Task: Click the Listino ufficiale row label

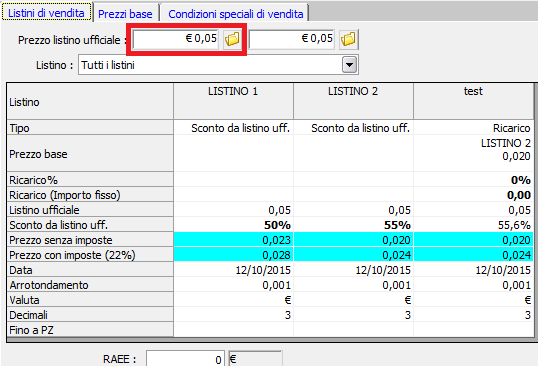Action: pyautogui.click(x=90, y=210)
